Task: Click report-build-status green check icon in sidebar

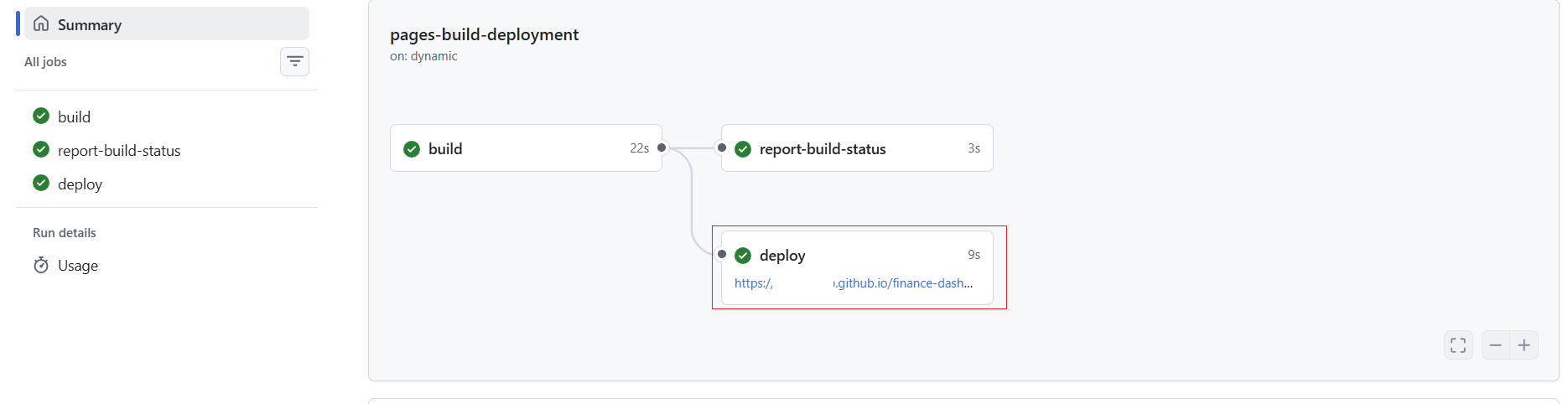Action: click(41, 149)
